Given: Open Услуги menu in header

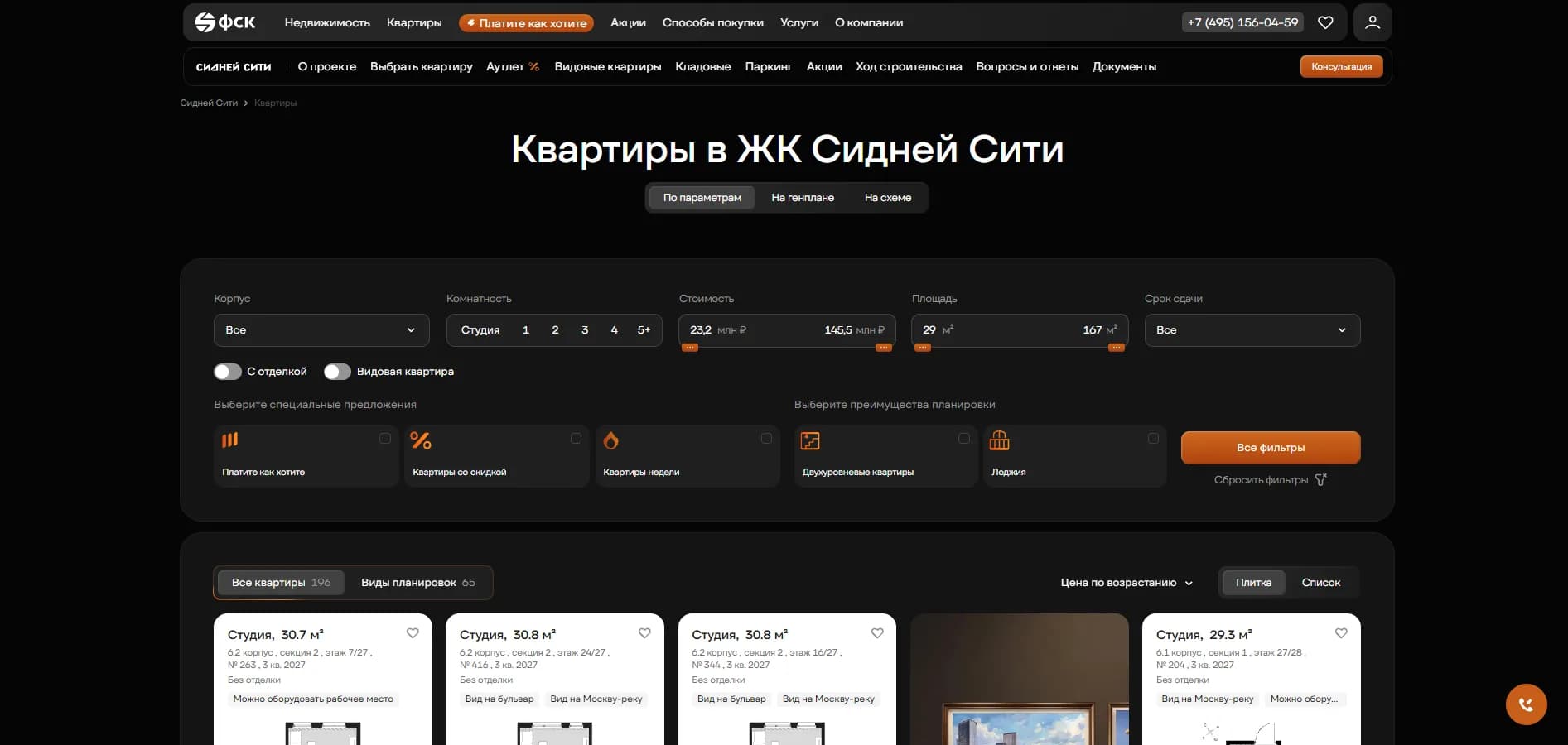Looking at the screenshot, I should pos(799,22).
